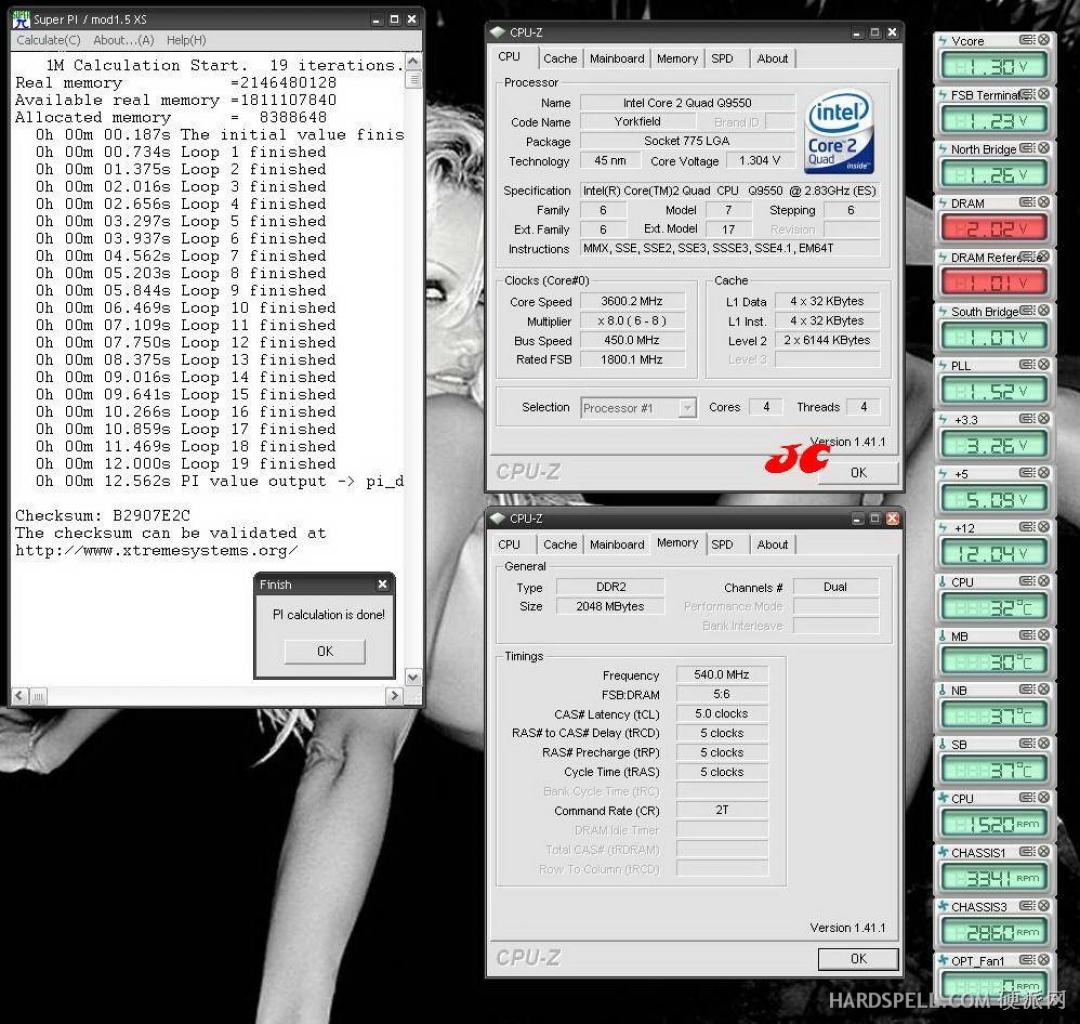1080x1024 pixels.
Task: Click the Size value 2048 MBytes
Action: 610,606
